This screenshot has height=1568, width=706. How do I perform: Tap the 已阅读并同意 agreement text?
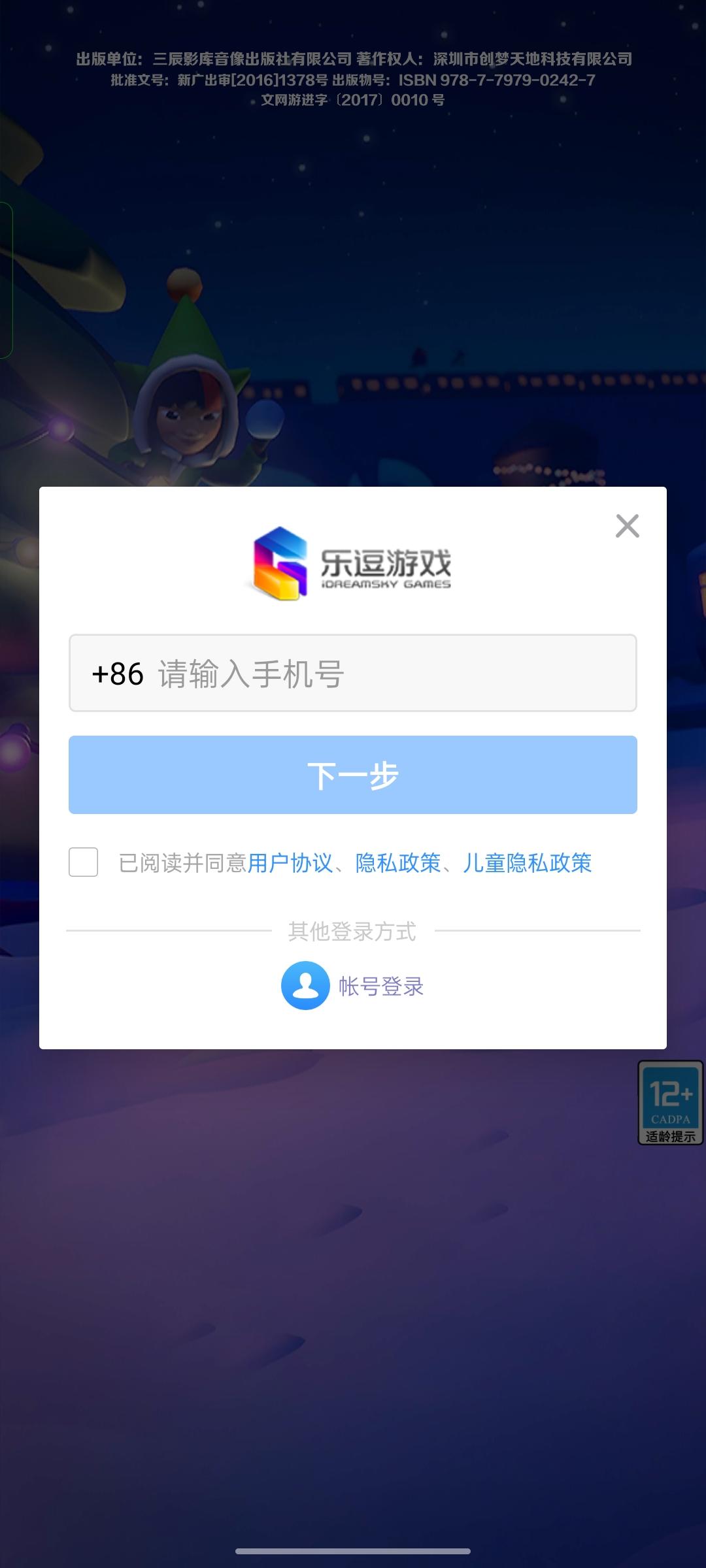pyautogui.click(x=182, y=863)
